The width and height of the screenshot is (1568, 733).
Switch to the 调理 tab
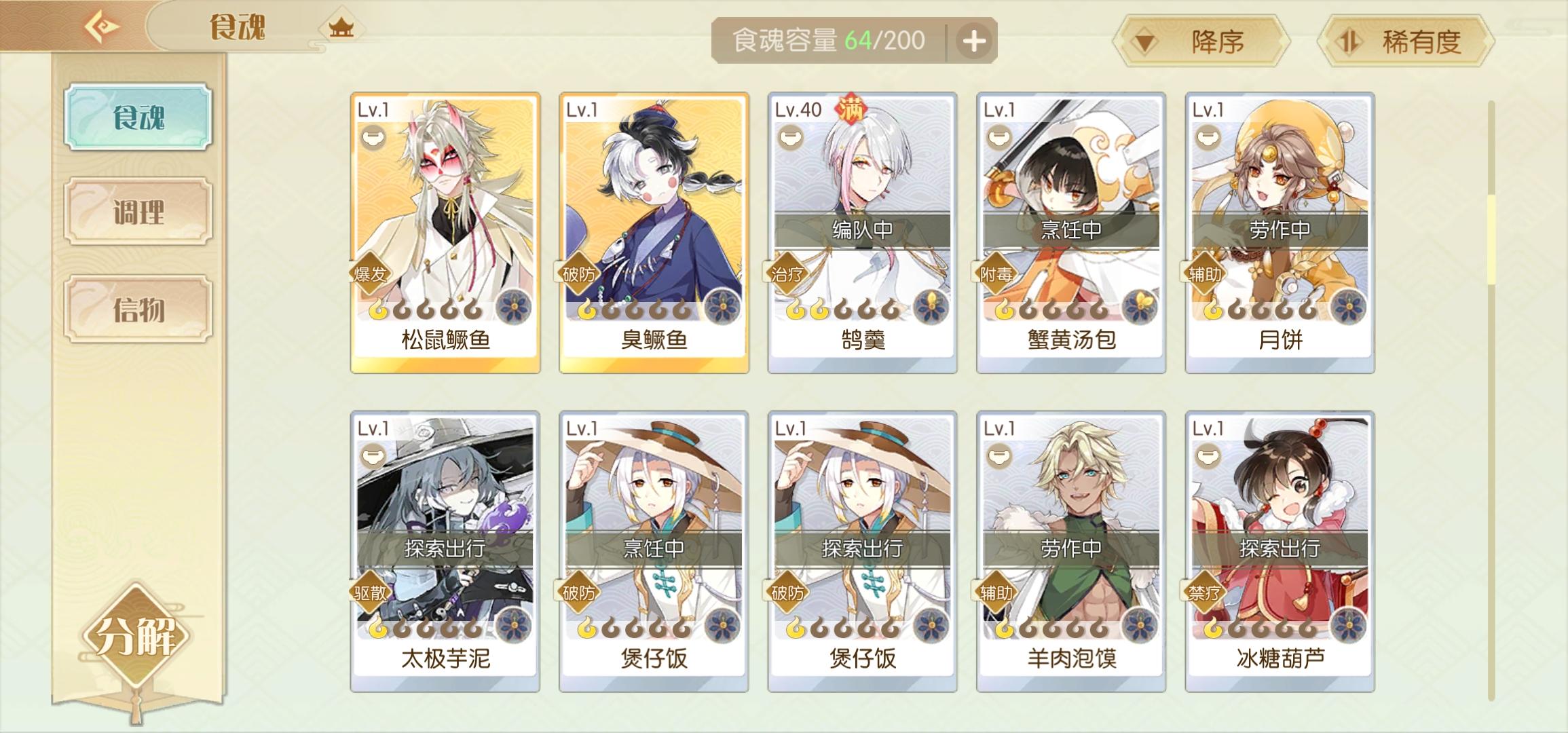(138, 212)
